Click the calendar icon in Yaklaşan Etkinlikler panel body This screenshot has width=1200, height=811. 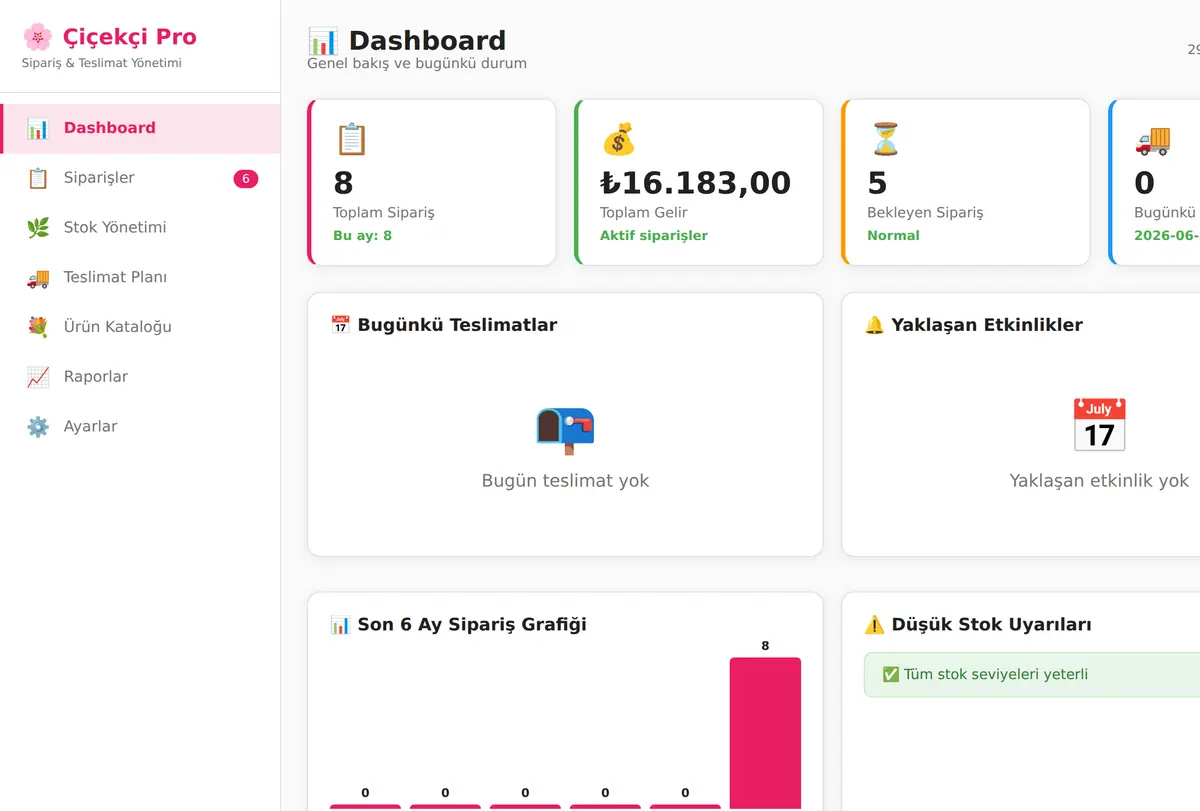point(1099,426)
